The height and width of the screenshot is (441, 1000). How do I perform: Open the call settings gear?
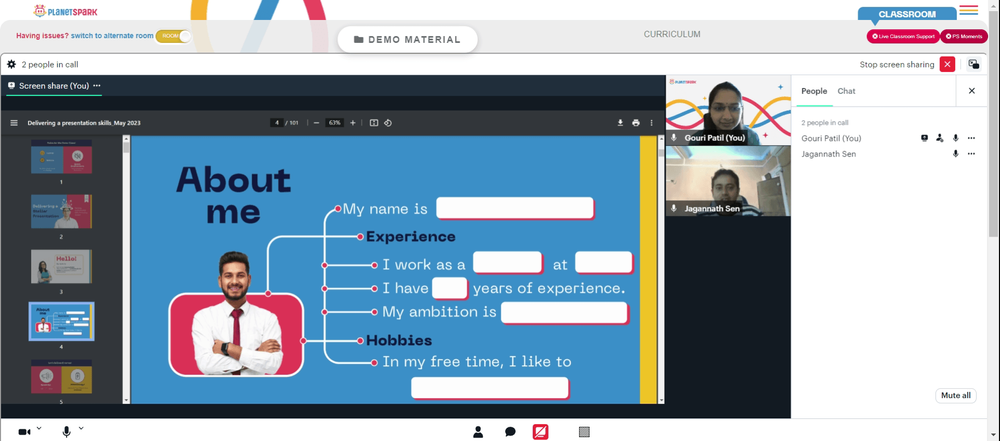point(11,64)
